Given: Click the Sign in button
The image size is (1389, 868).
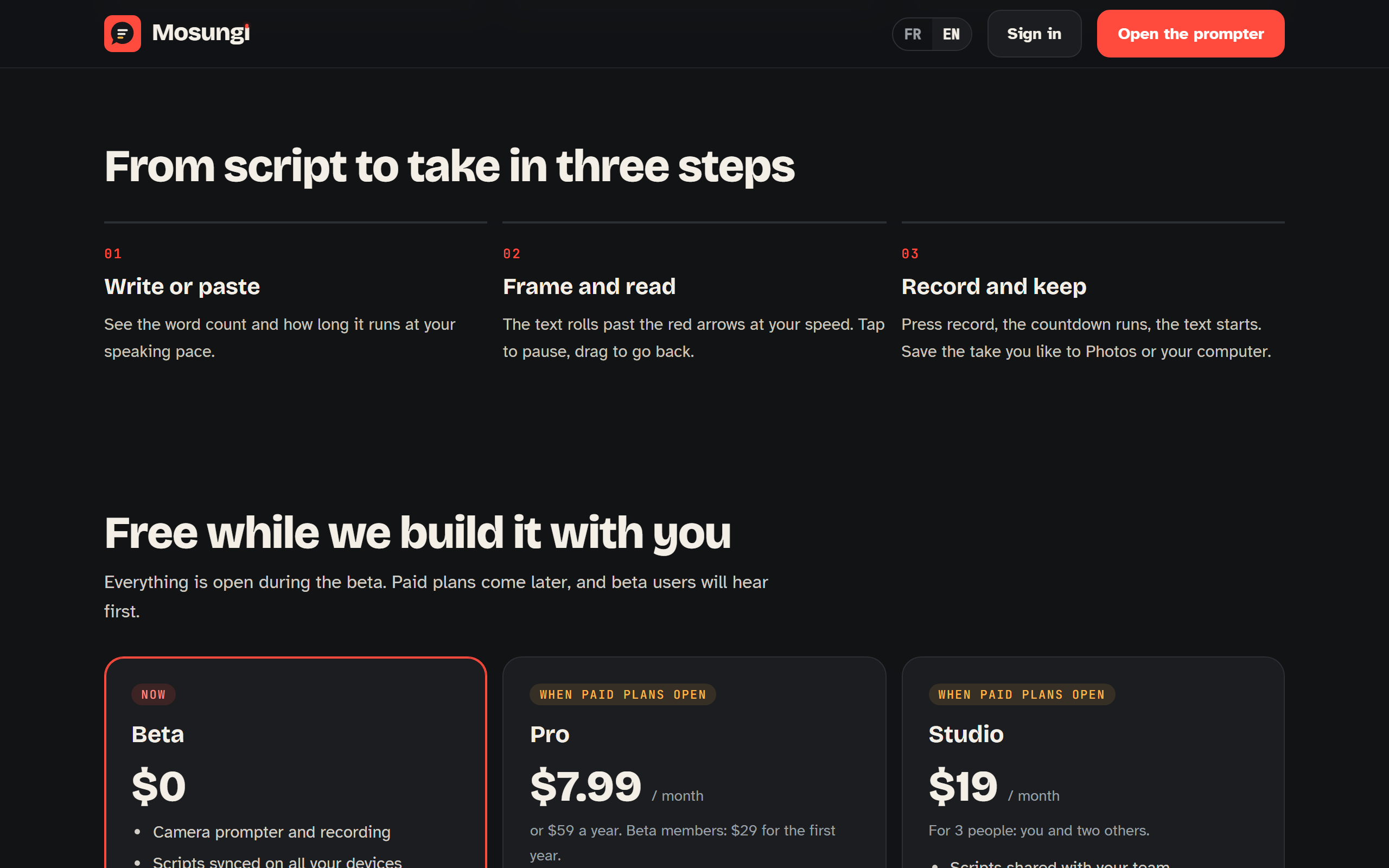Looking at the screenshot, I should (1034, 34).
